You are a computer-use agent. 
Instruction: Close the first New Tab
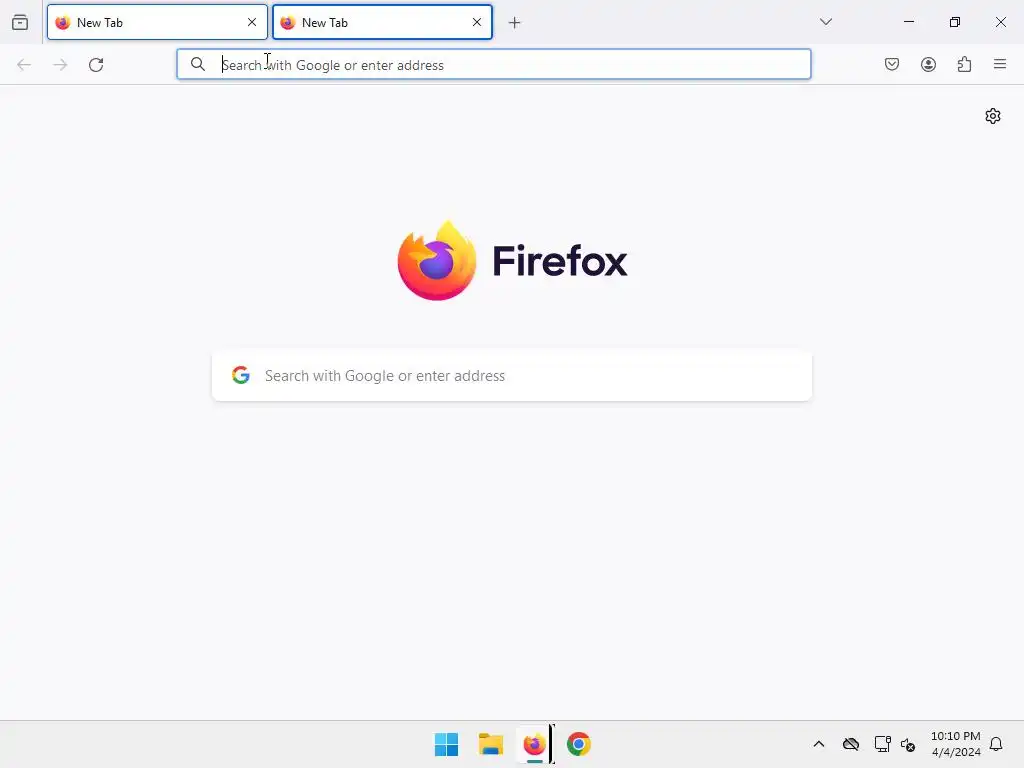click(252, 22)
